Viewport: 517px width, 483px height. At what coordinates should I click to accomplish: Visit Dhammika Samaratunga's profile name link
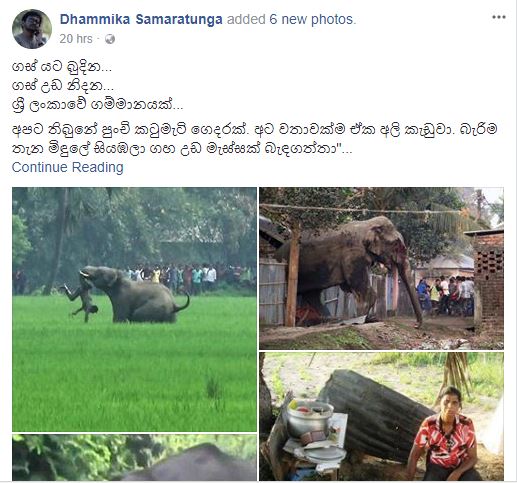(x=141, y=19)
